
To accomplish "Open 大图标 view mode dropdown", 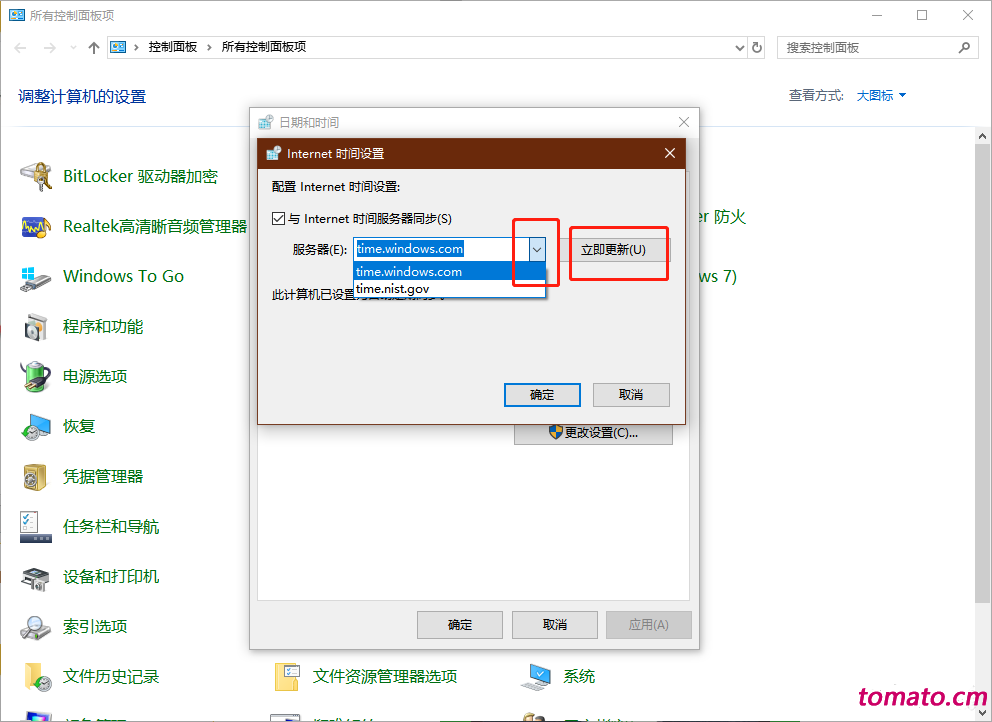I will tap(881, 96).
